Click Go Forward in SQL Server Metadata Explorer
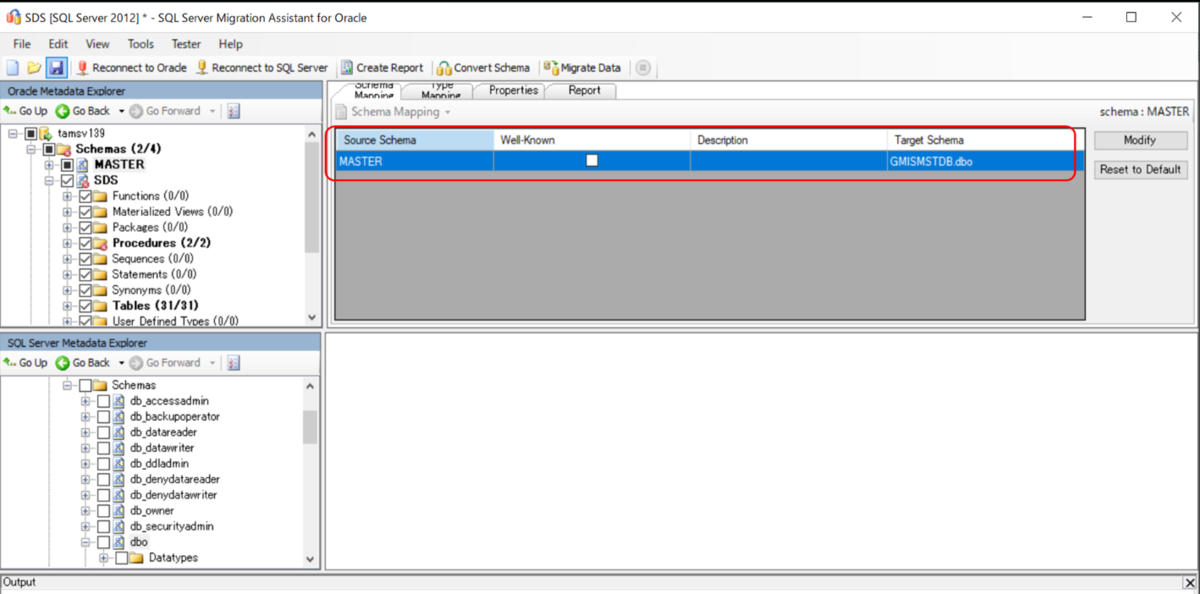1200x594 pixels. [x=165, y=363]
